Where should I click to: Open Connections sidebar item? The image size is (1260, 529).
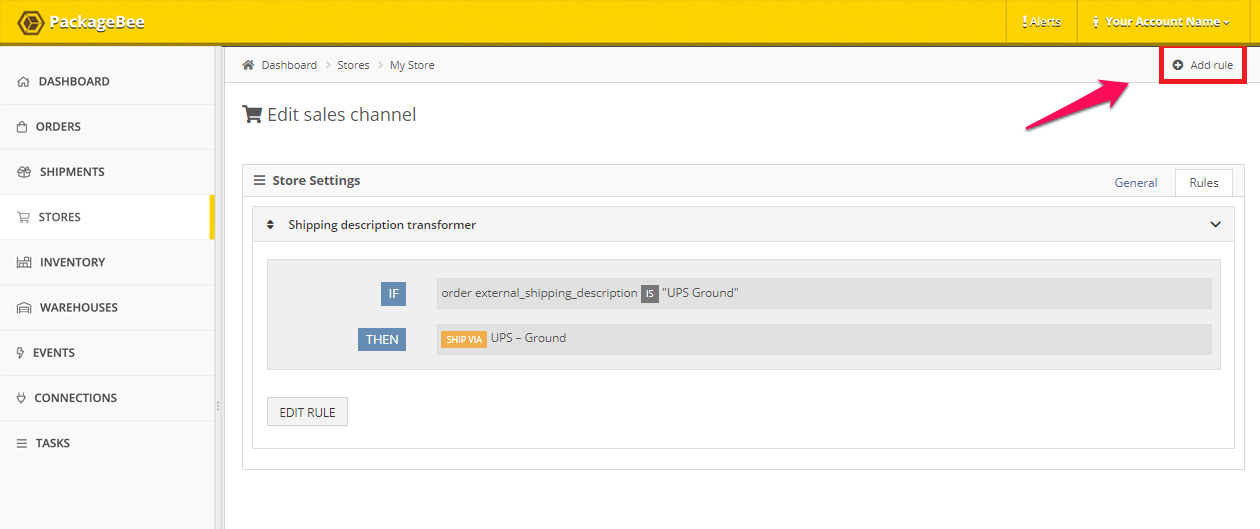(x=107, y=397)
